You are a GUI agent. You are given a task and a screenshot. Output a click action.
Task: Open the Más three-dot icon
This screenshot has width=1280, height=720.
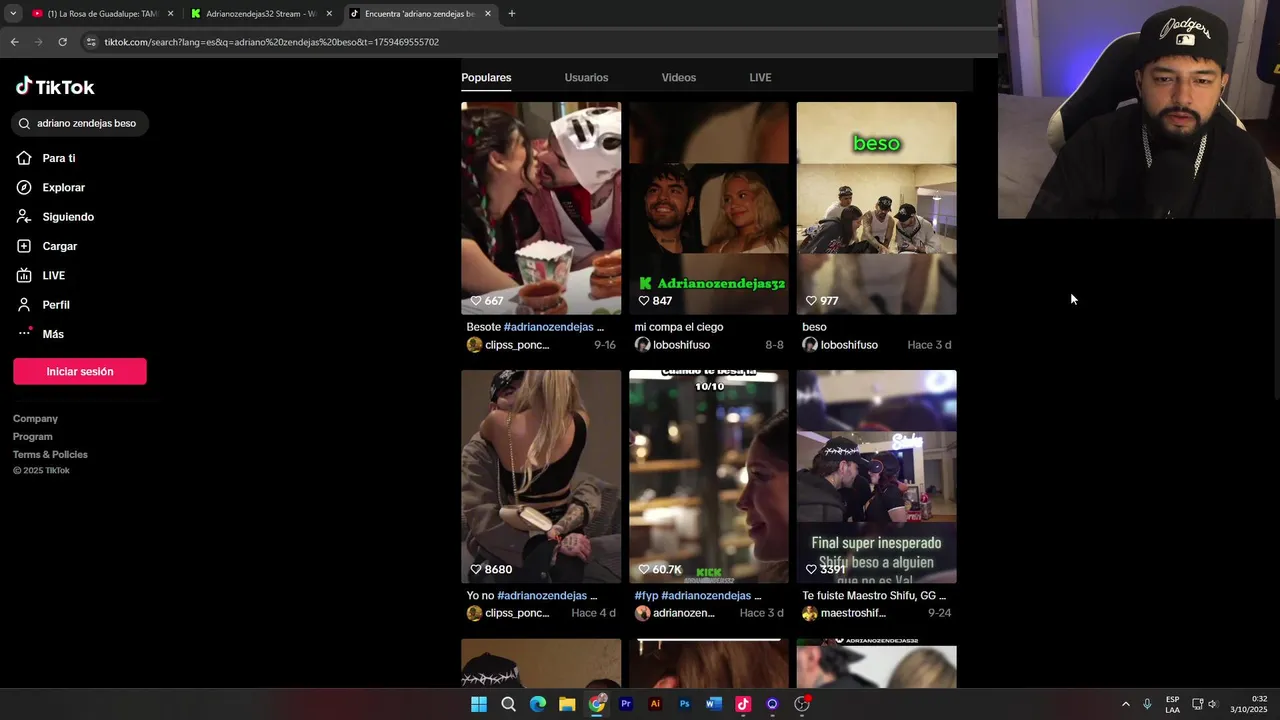click(x=24, y=333)
